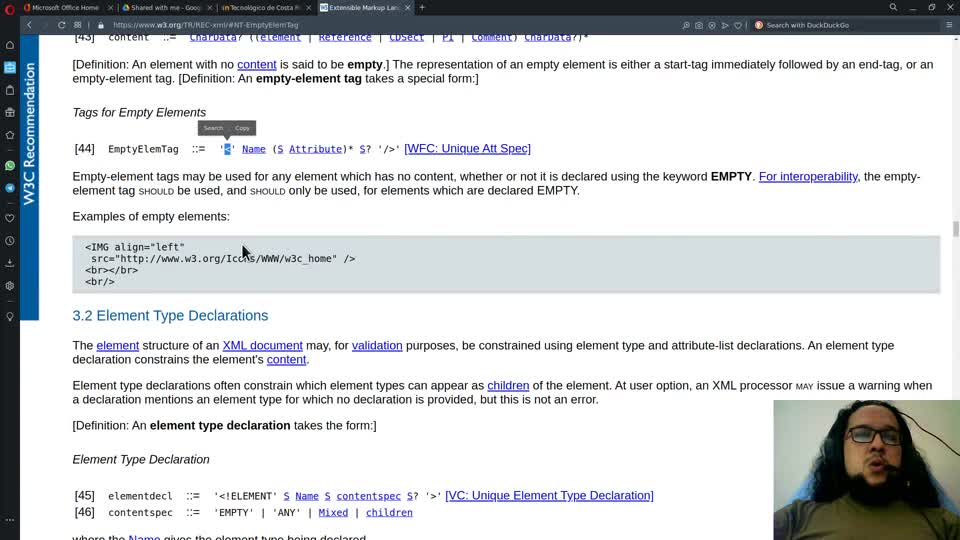This screenshot has width=960, height=540.
Task: Open the Mixed link in rule 46
Action: click(x=333, y=512)
